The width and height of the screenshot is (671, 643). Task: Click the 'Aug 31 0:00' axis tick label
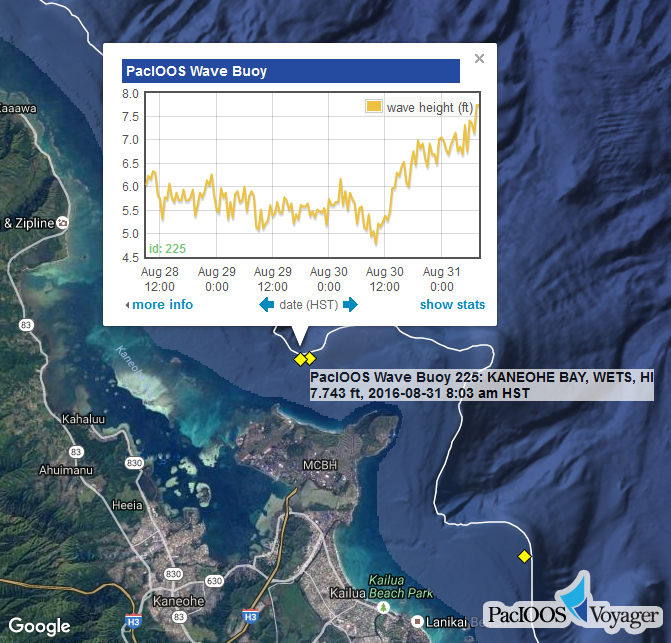pos(442,279)
